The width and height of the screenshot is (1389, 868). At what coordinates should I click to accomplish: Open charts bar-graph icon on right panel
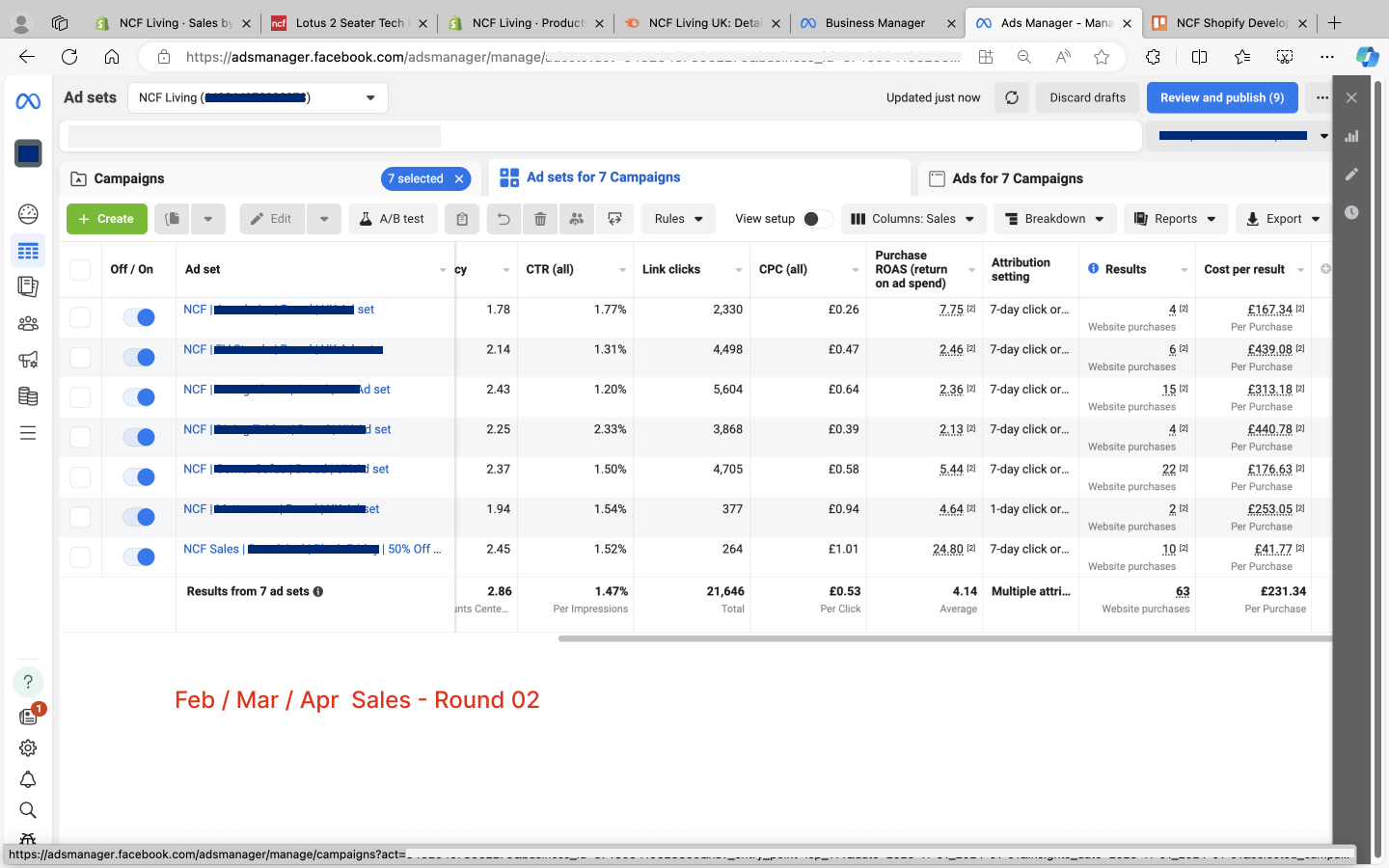[x=1351, y=136]
